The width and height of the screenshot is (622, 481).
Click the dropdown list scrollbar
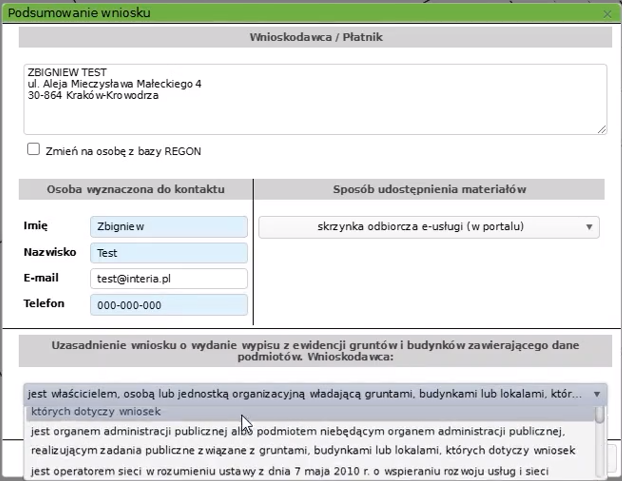pos(600,440)
